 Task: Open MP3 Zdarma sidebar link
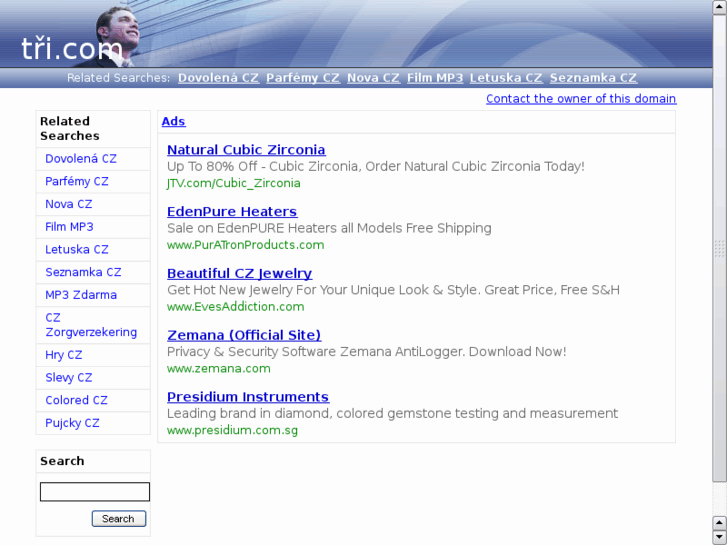81,295
